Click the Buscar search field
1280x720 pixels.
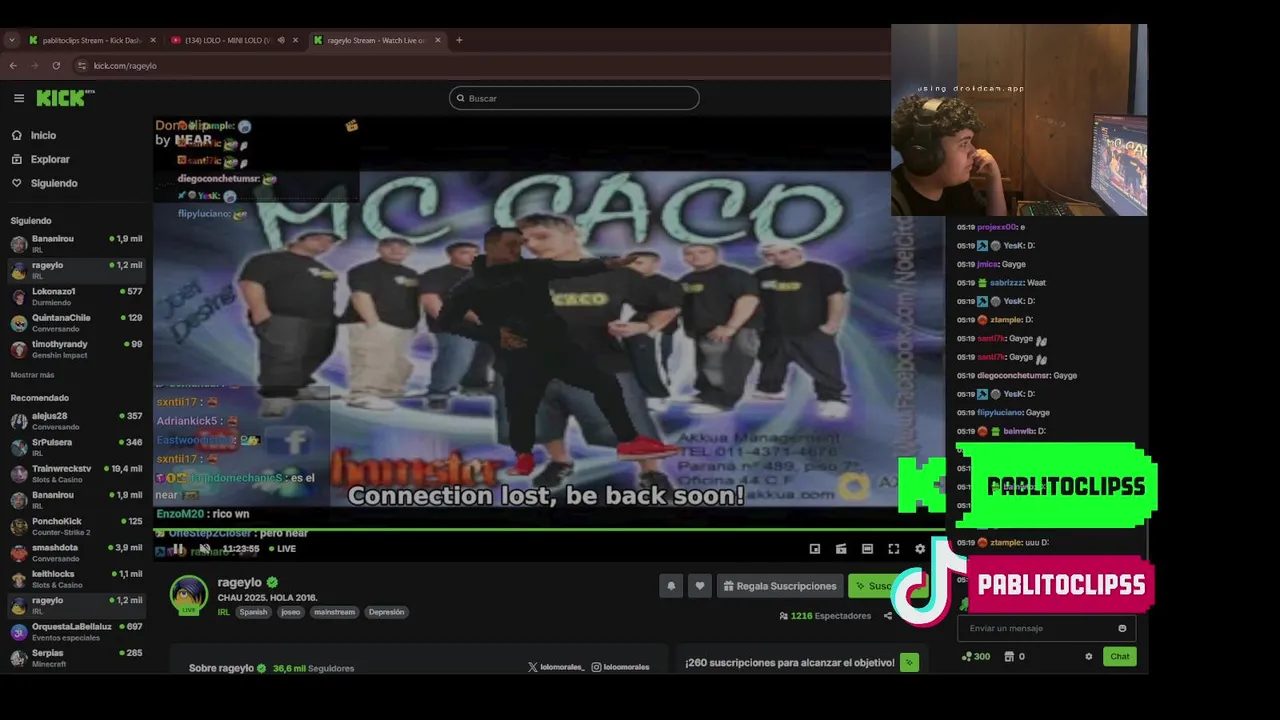(574, 98)
